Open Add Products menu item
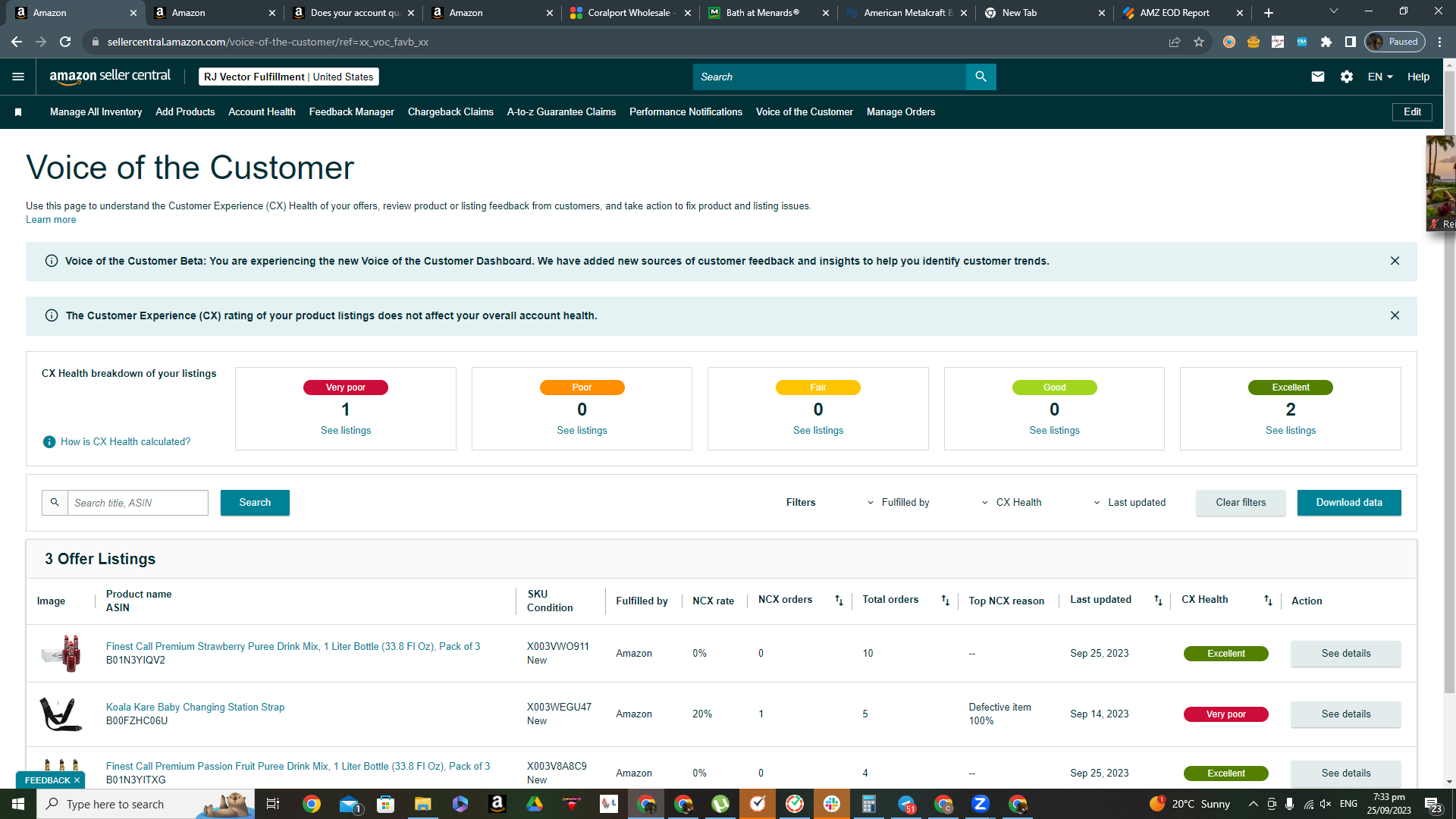 185,112
